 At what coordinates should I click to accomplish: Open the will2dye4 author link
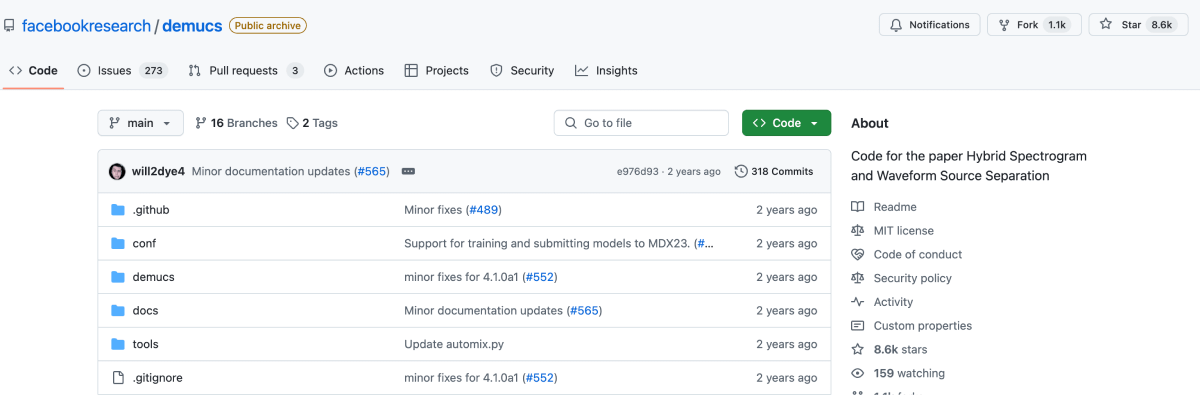click(x=159, y=171)
